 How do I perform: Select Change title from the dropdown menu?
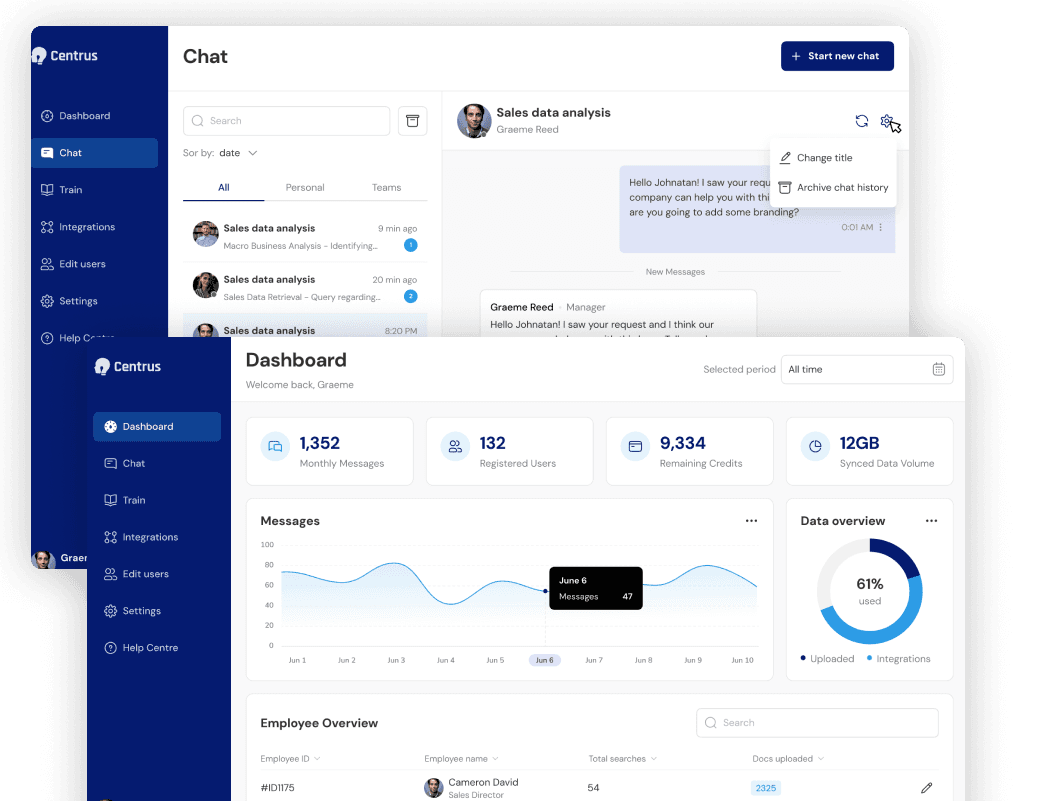(x=824, y=158)
